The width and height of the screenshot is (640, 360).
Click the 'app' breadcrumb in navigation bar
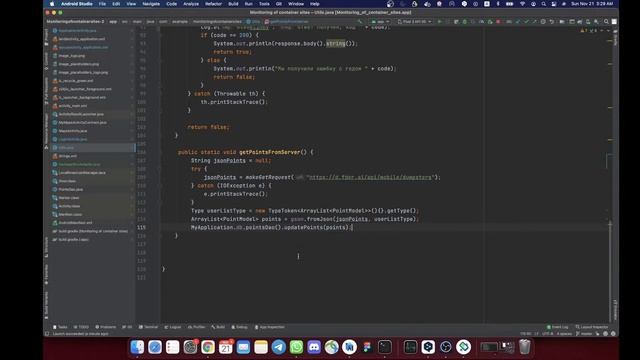113,22
